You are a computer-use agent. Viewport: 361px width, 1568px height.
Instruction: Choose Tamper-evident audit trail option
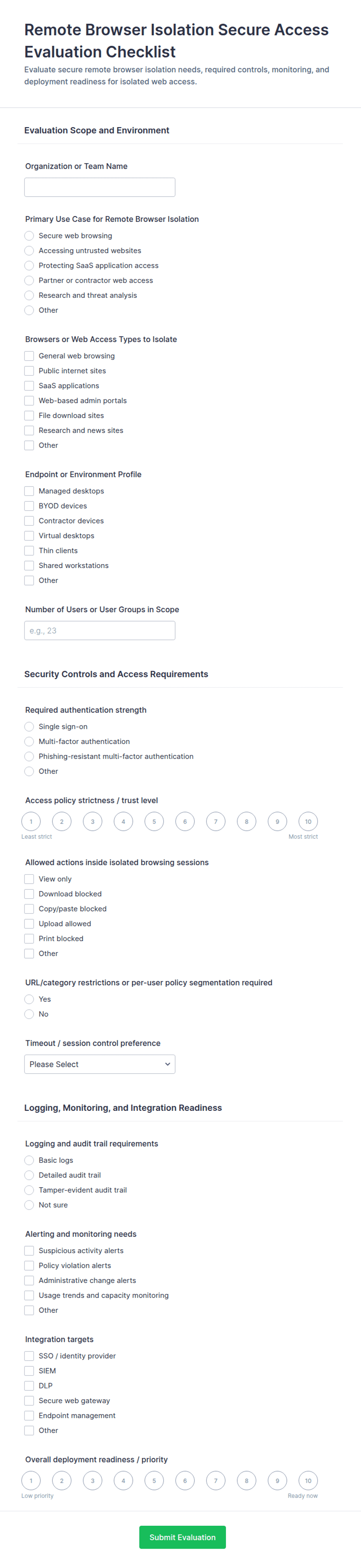click(x=29, y=1190)
